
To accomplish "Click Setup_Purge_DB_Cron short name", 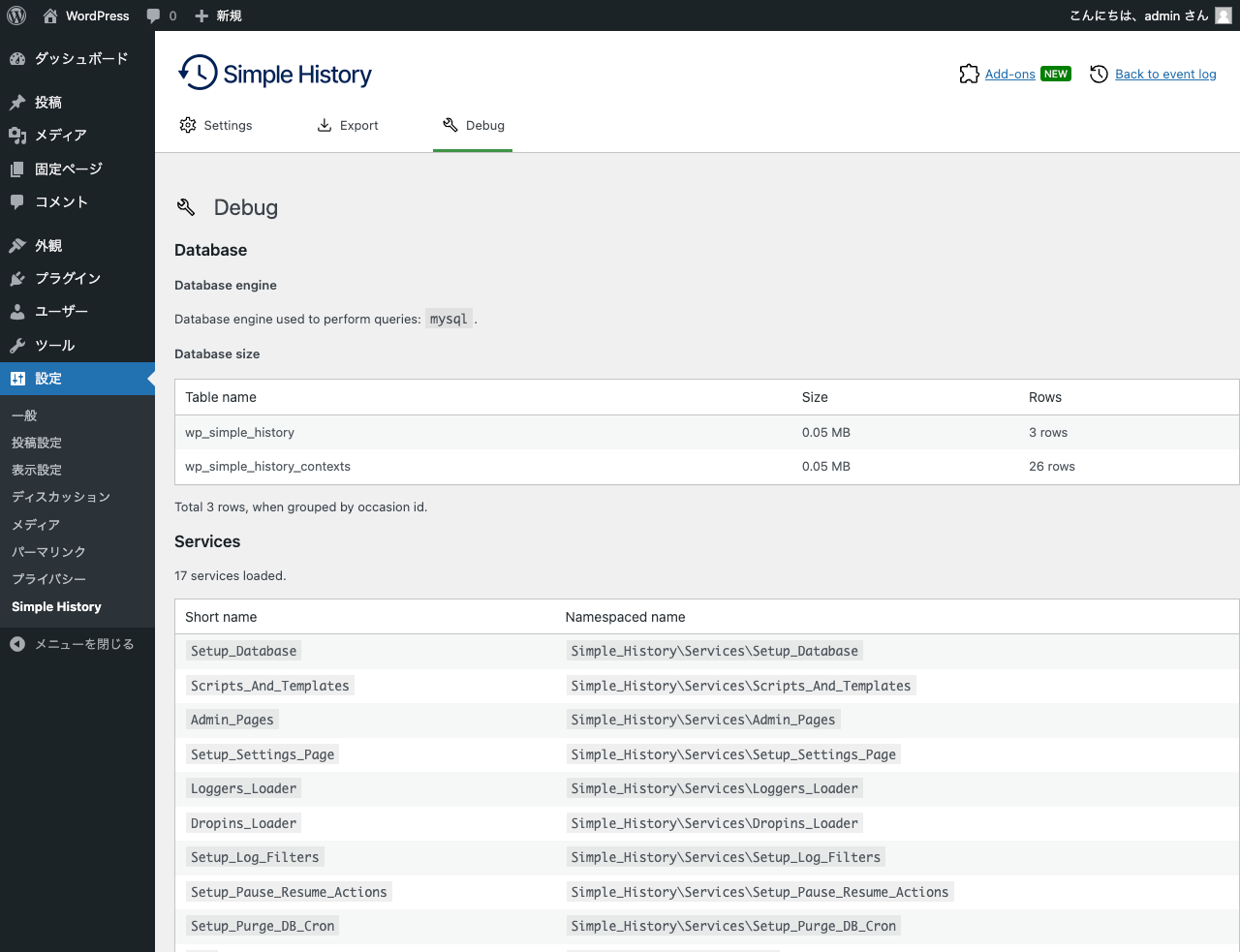I will point(263,926).
